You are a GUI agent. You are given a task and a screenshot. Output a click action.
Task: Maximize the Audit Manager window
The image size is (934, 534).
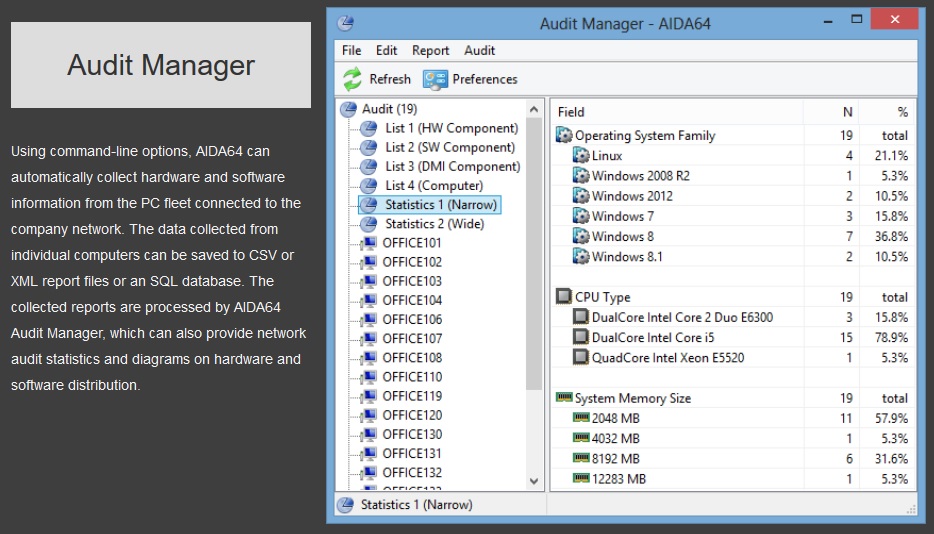pyautogui.click(x=857, y=20)
